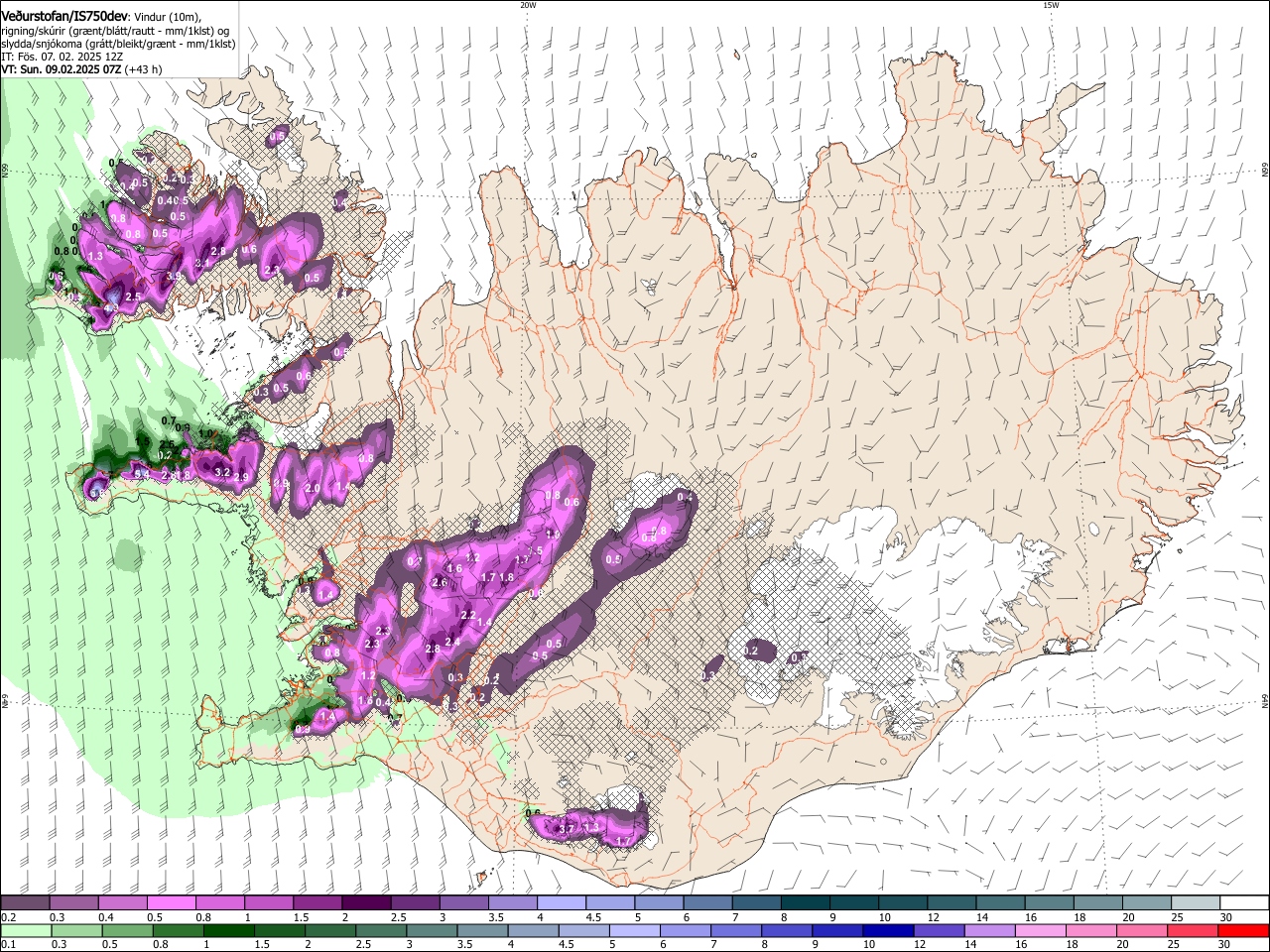
Task: Pick the snow legend swatch labeled 1.5
Action: coord(317,903)
